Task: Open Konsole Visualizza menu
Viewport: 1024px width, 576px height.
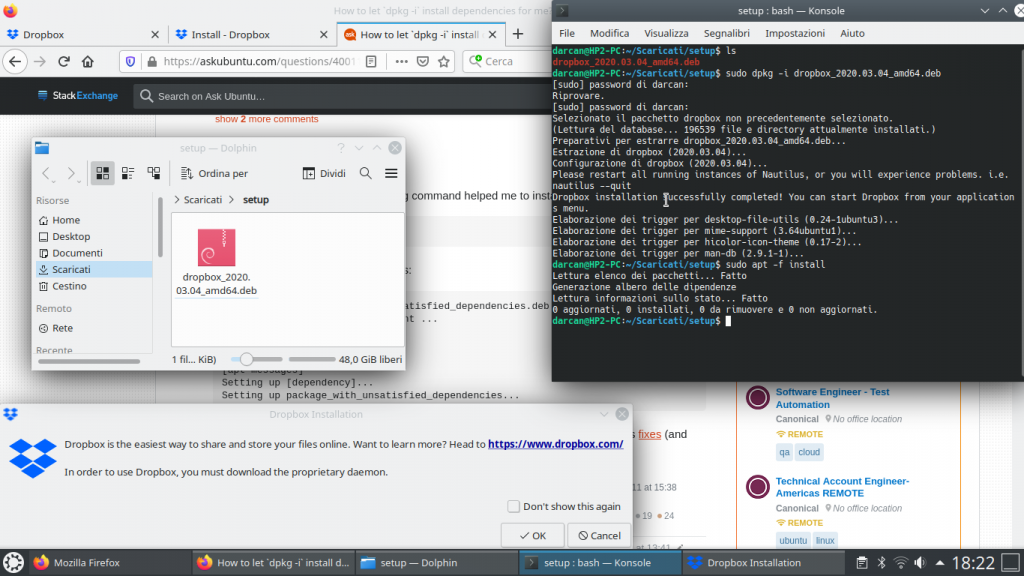Action: pyautogui.click(x=666, y=33)
